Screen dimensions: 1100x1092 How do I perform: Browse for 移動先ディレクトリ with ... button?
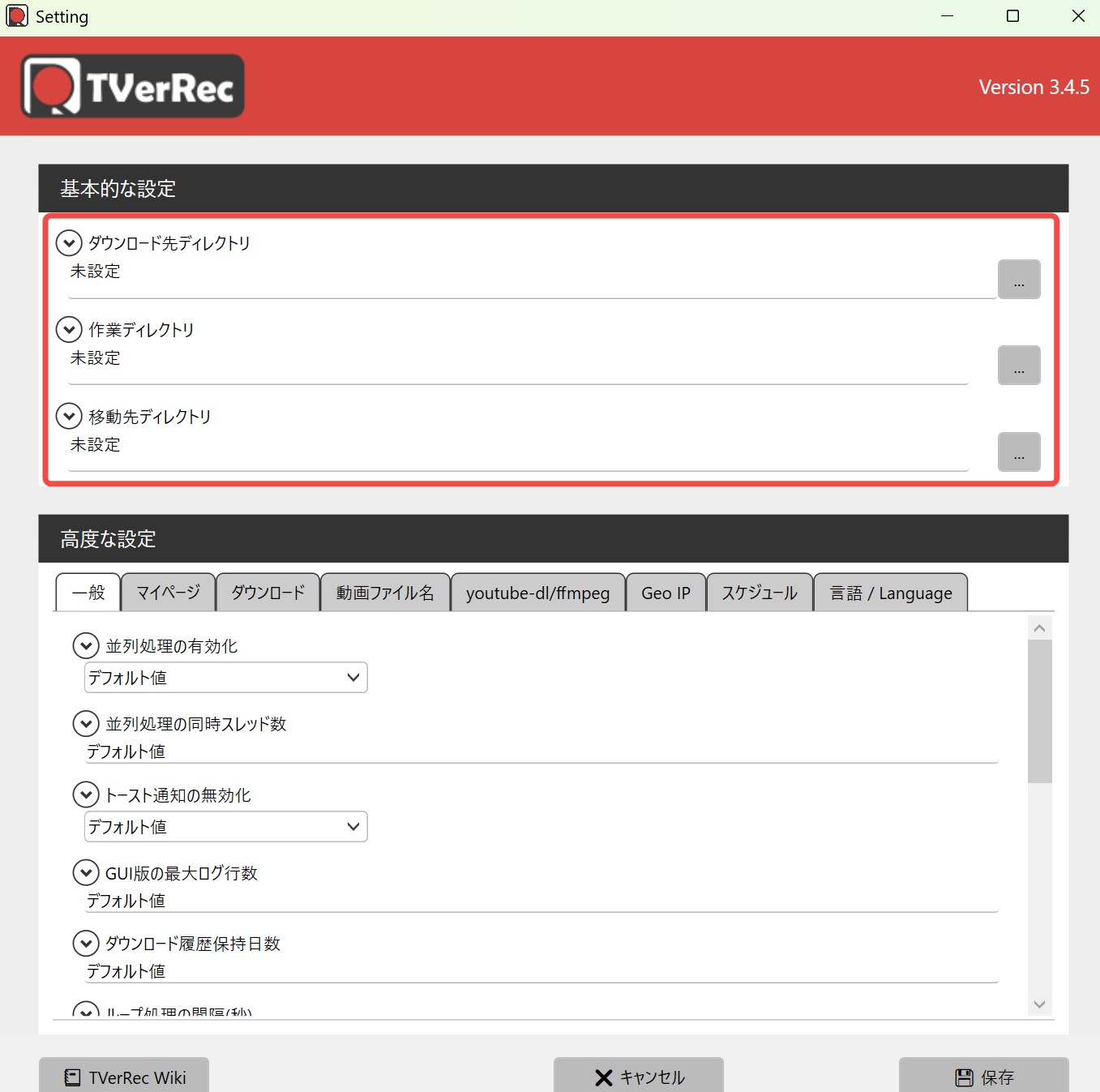tap(1019, 452)
